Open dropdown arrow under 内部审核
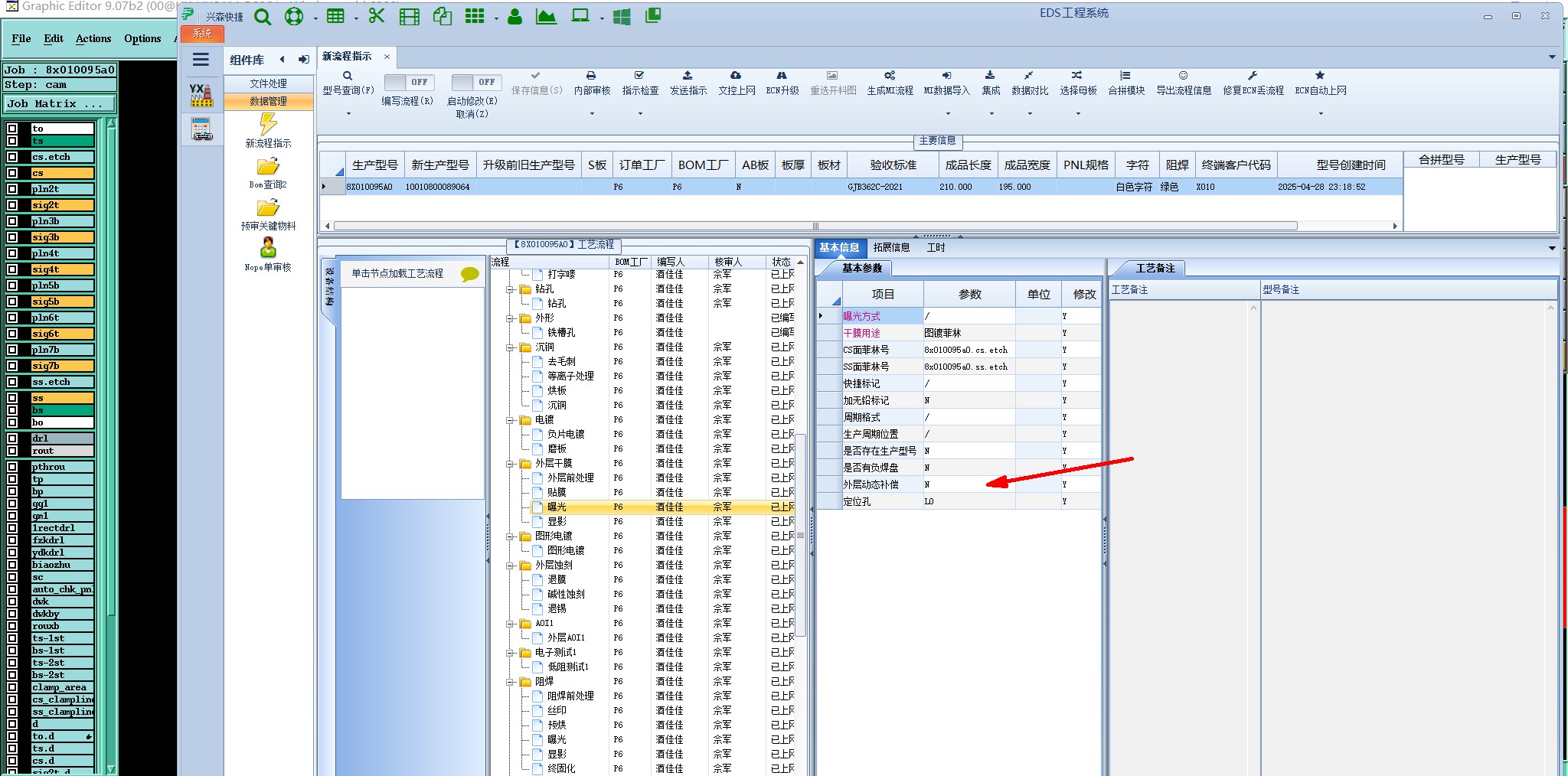1568x776 pixels. click(592, 114)
